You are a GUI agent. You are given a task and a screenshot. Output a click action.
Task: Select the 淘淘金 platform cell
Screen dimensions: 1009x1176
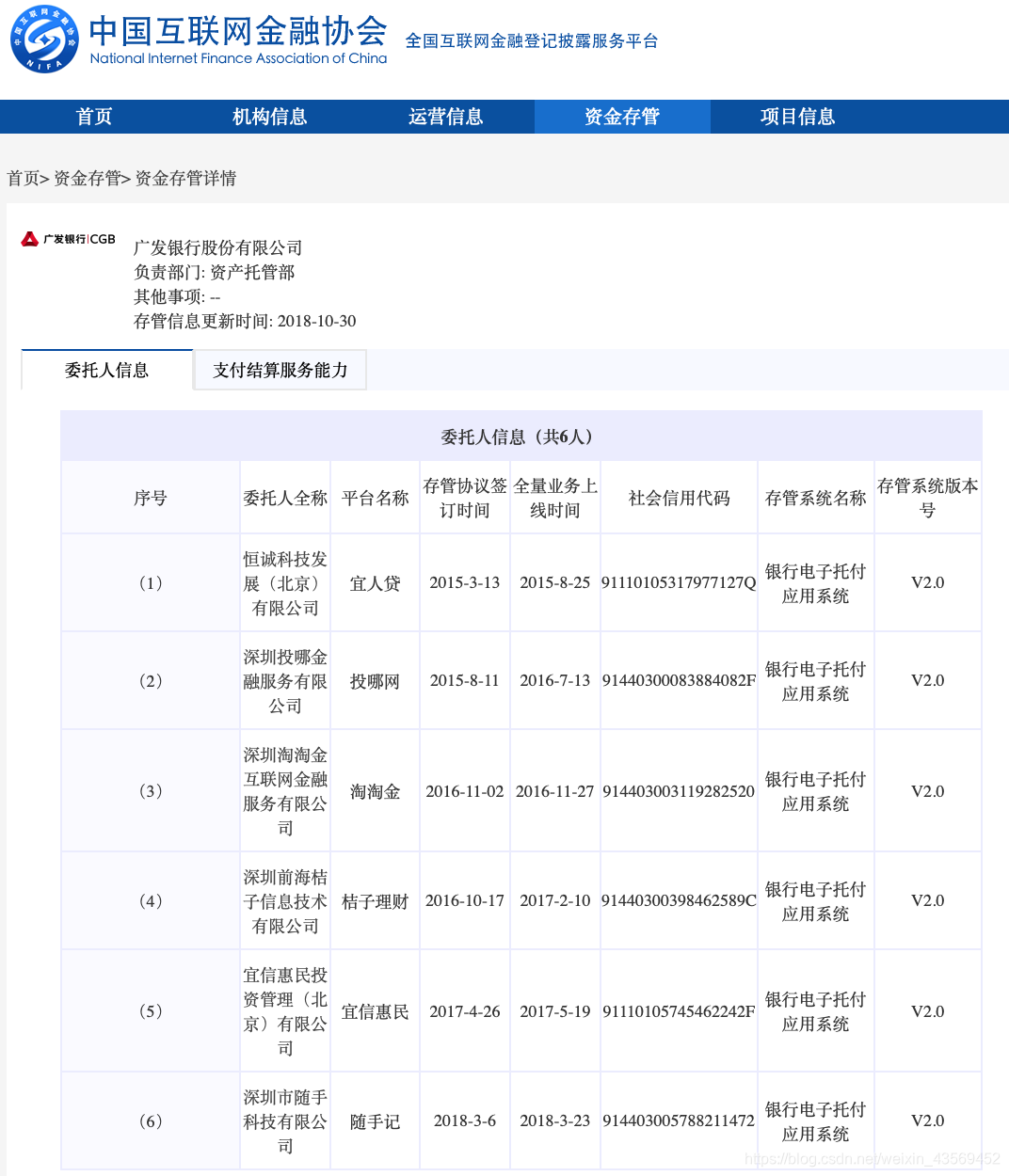pos(376,791)
